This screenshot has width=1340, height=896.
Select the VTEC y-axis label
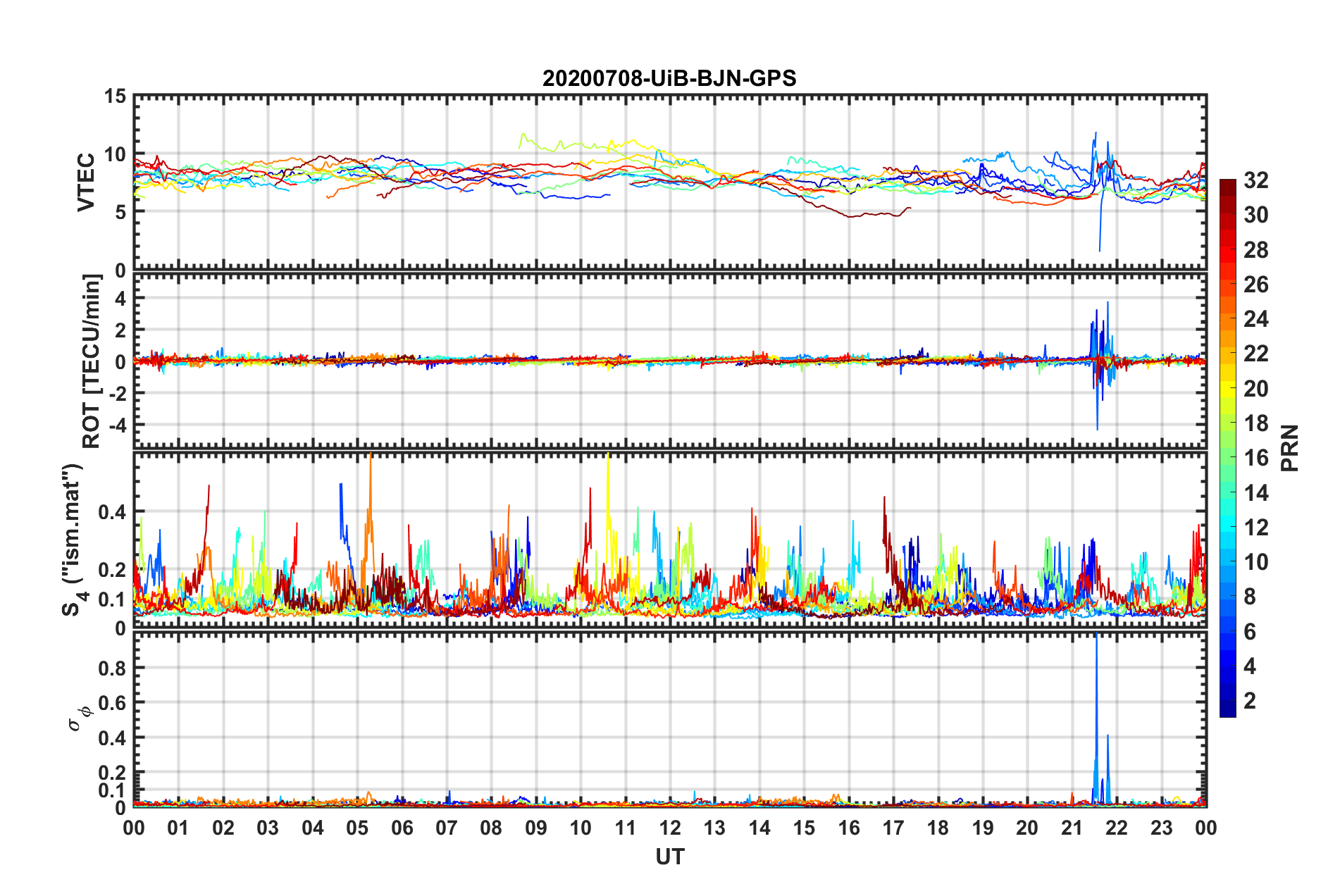coord(85,182)
